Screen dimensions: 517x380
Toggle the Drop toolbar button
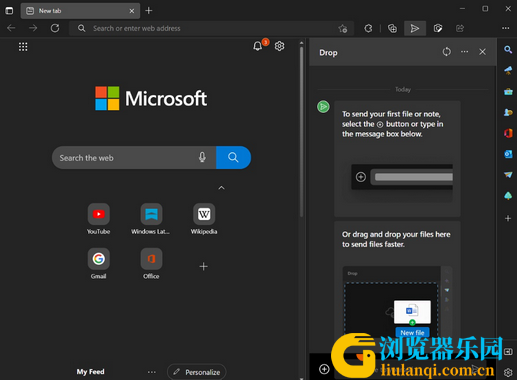pyautogui.click(x=415, y=29)
